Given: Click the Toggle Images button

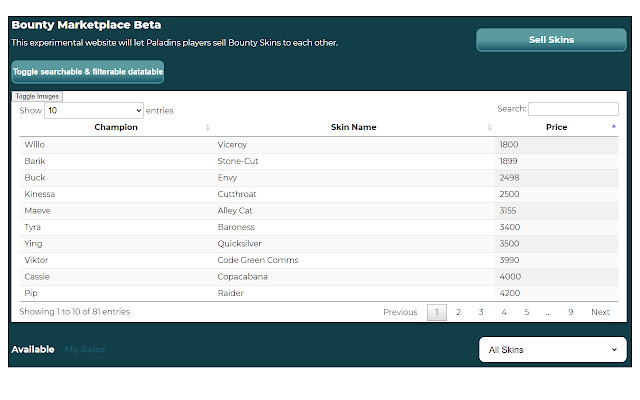Looking at the screenshot, I should pos(37,96).
